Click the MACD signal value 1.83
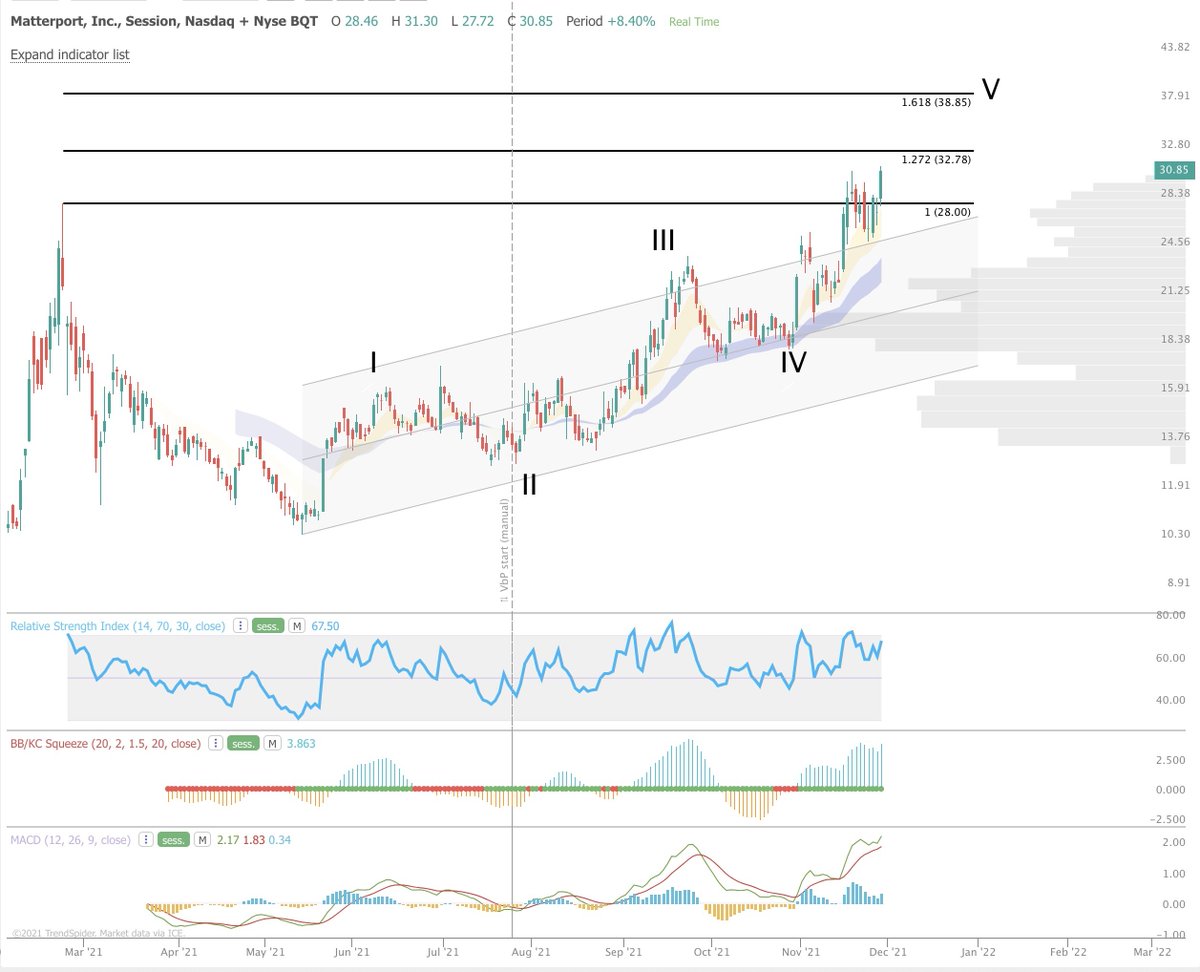Viewport: 1200px width, 972px height. 256,840
